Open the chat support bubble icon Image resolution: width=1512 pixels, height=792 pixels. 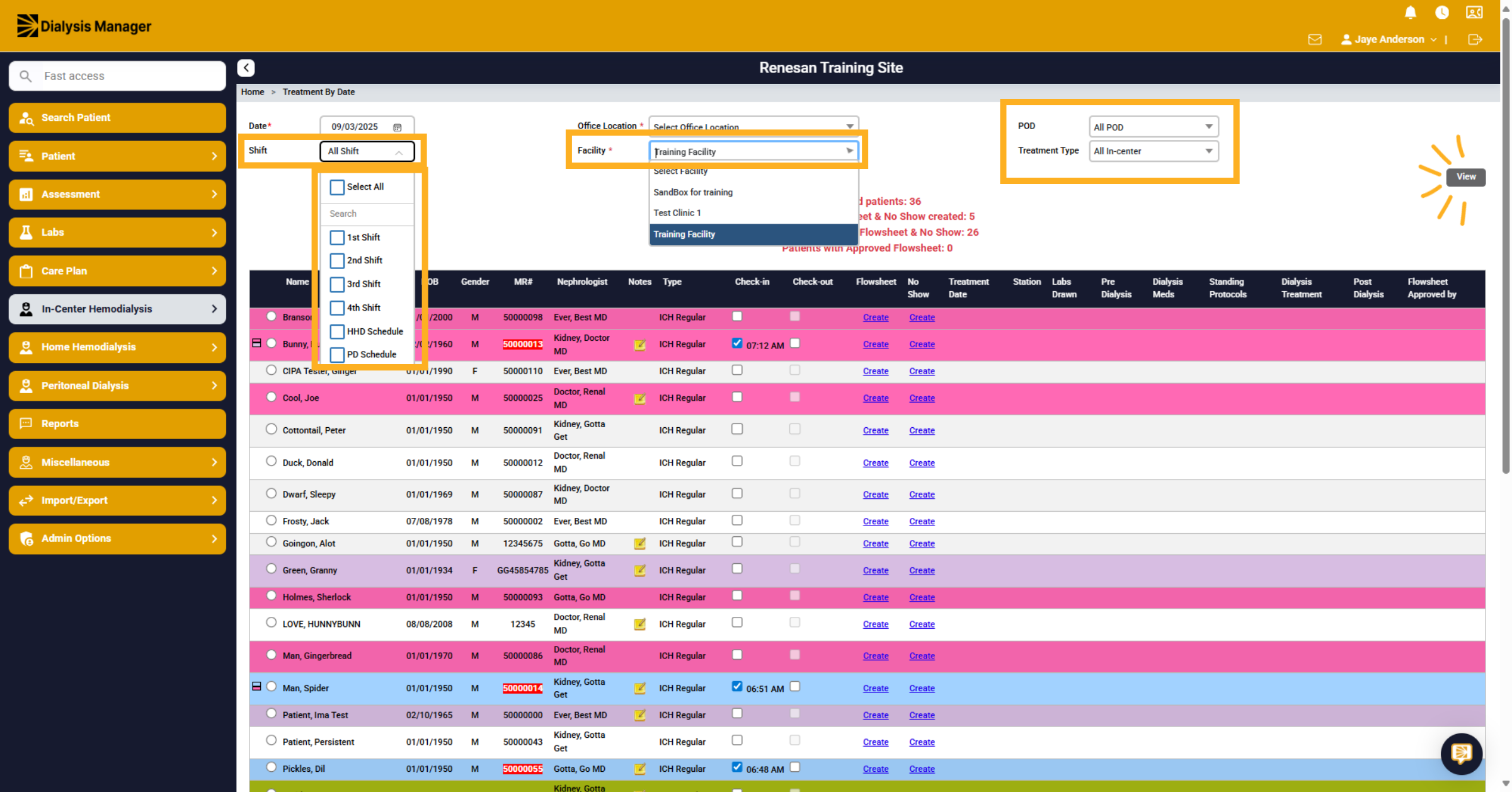[x=1462, y=754]
